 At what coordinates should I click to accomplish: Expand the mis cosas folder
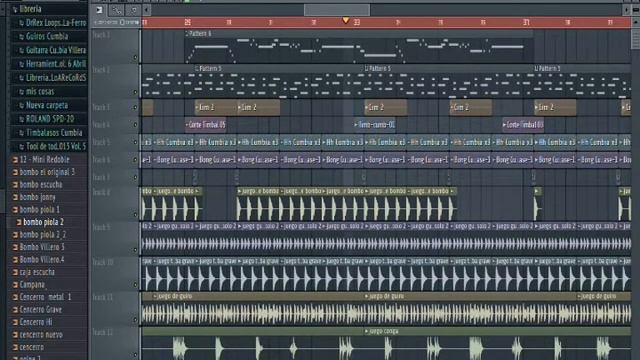tap(37, 91)
